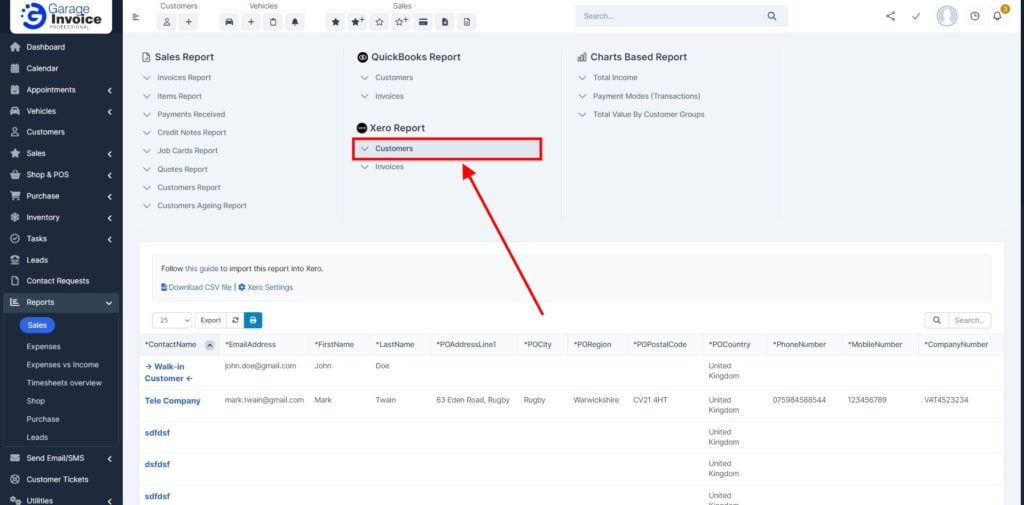The height and width of the screenshot is (505, 1024).
Task: Open QuickBooks Report Customers
Action: click(x=394, y=77)
